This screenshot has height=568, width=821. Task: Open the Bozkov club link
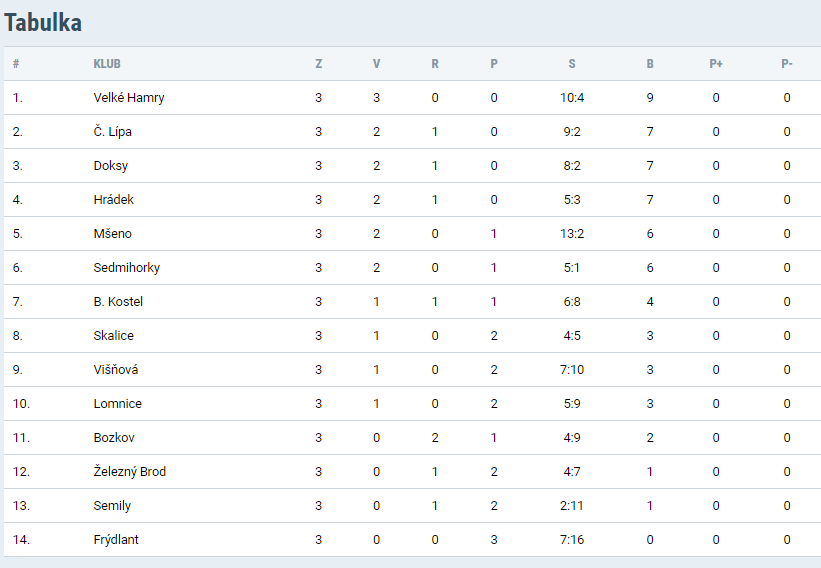tap(114, 438)
